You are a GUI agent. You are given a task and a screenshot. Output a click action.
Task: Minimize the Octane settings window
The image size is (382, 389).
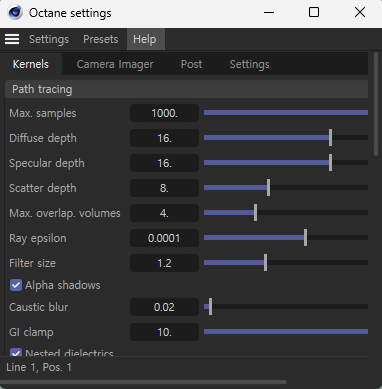point(269,13)
